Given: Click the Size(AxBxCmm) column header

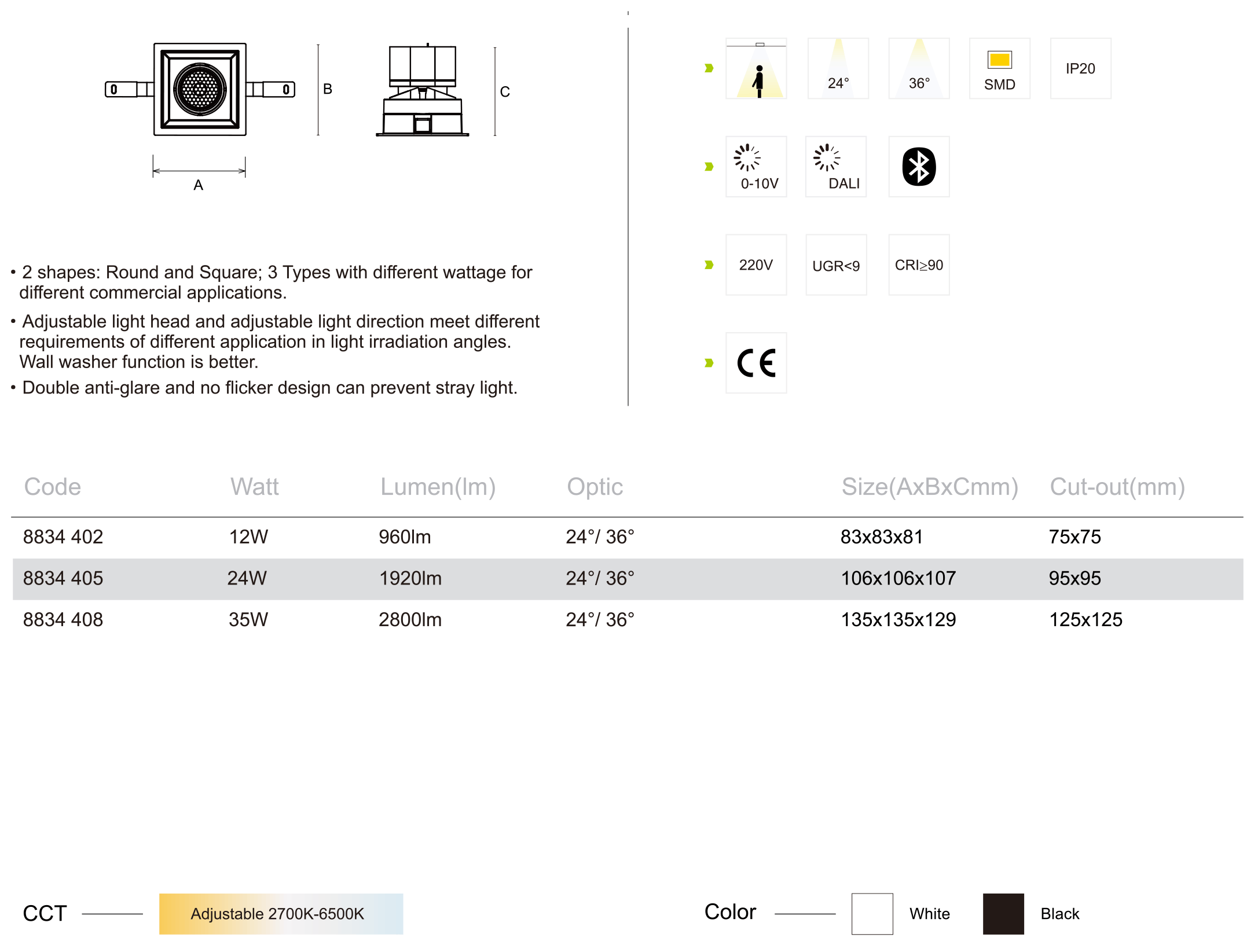Looking at the screenshot, I should pyautogui.click(x=930, y=487).
